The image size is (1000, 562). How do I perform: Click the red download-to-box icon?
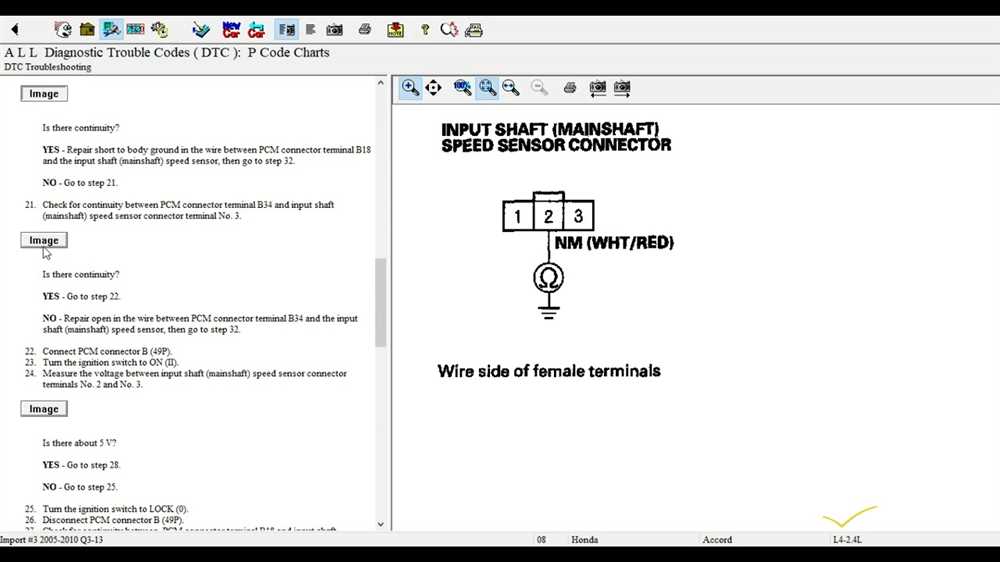[395, 29]
